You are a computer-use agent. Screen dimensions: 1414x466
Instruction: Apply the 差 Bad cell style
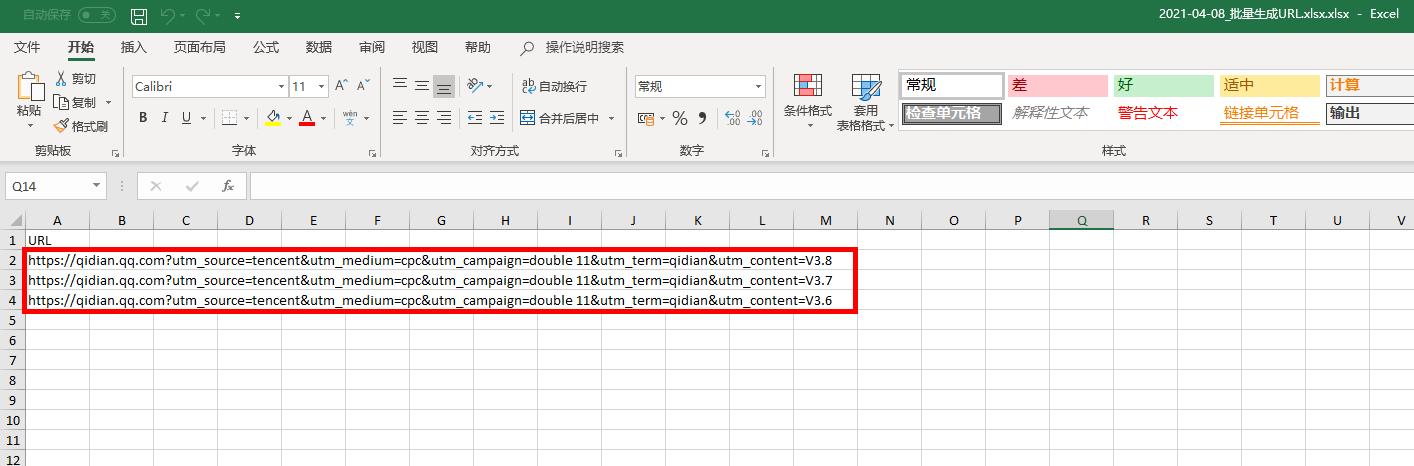(1058, 86)
